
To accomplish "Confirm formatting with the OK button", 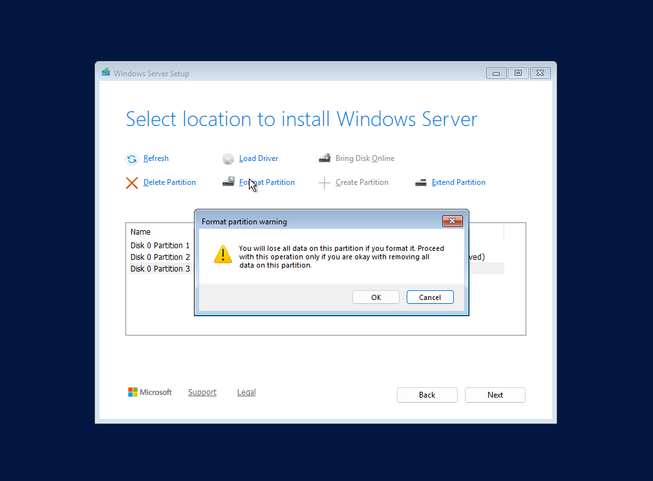I will 376,297.
